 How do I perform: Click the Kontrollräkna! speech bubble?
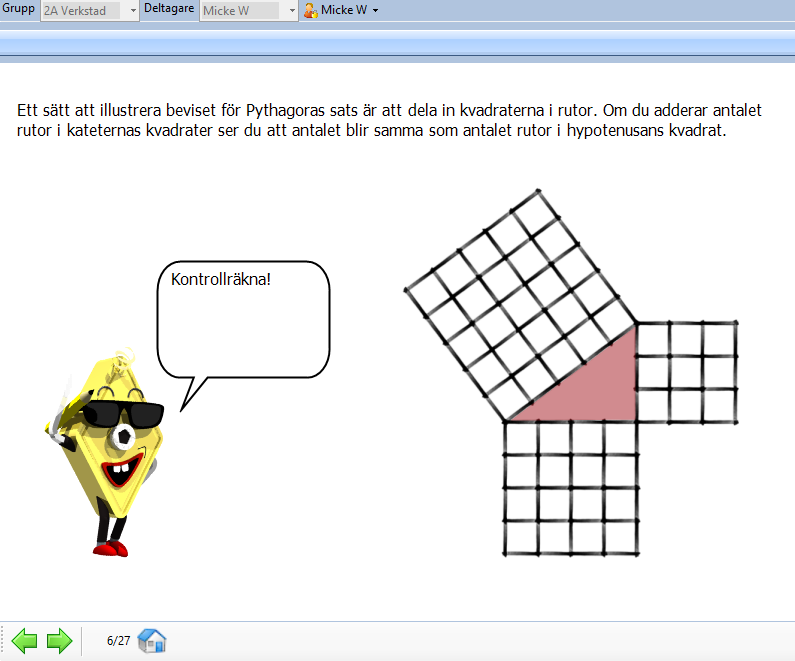pos(243,320)
